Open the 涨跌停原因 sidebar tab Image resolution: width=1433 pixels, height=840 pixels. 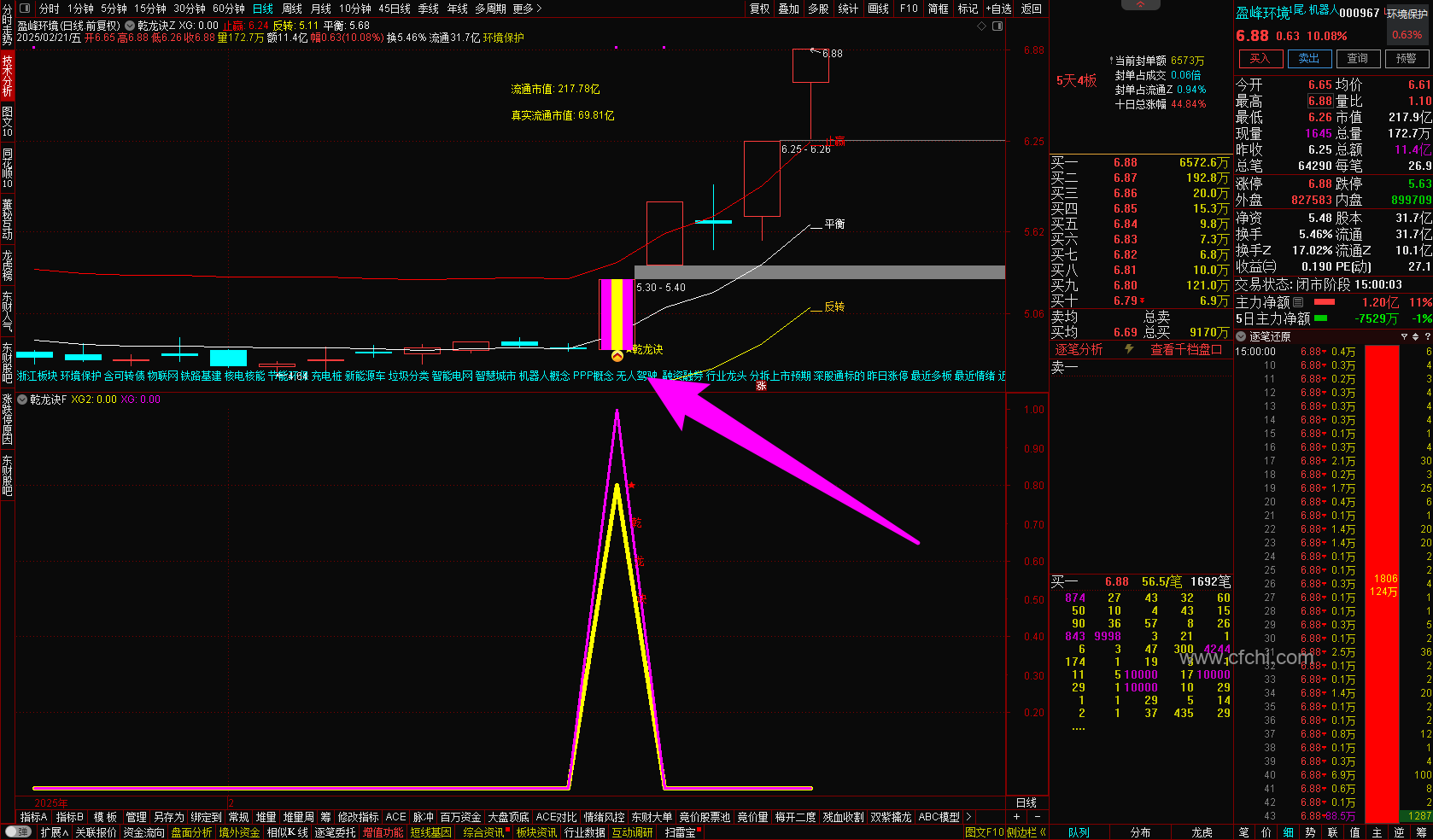7,417
